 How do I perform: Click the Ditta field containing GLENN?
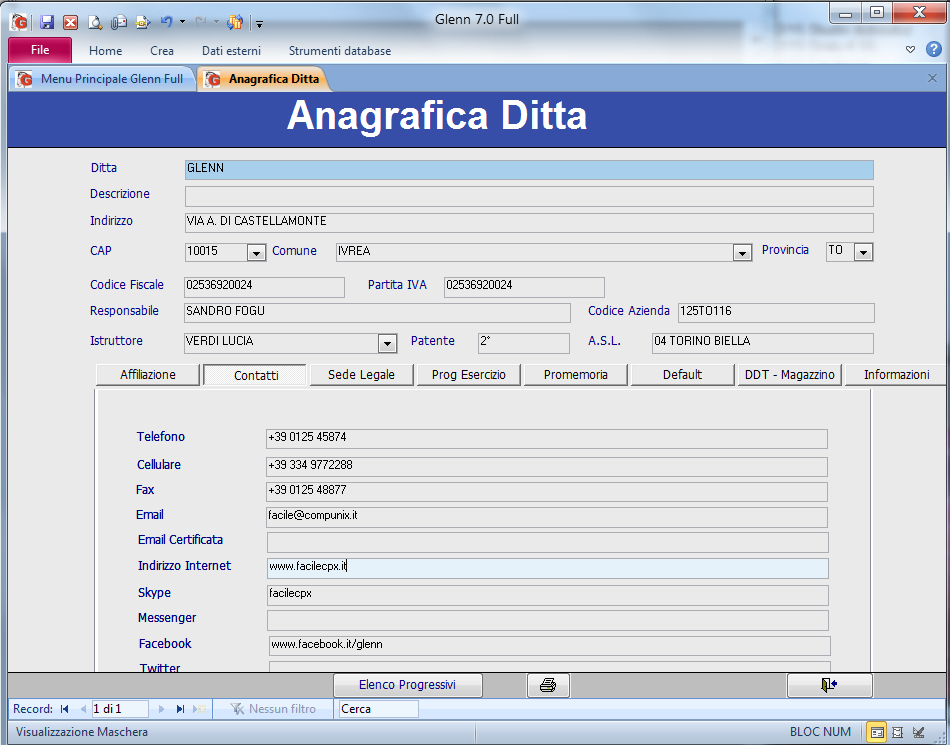[529, 170]
